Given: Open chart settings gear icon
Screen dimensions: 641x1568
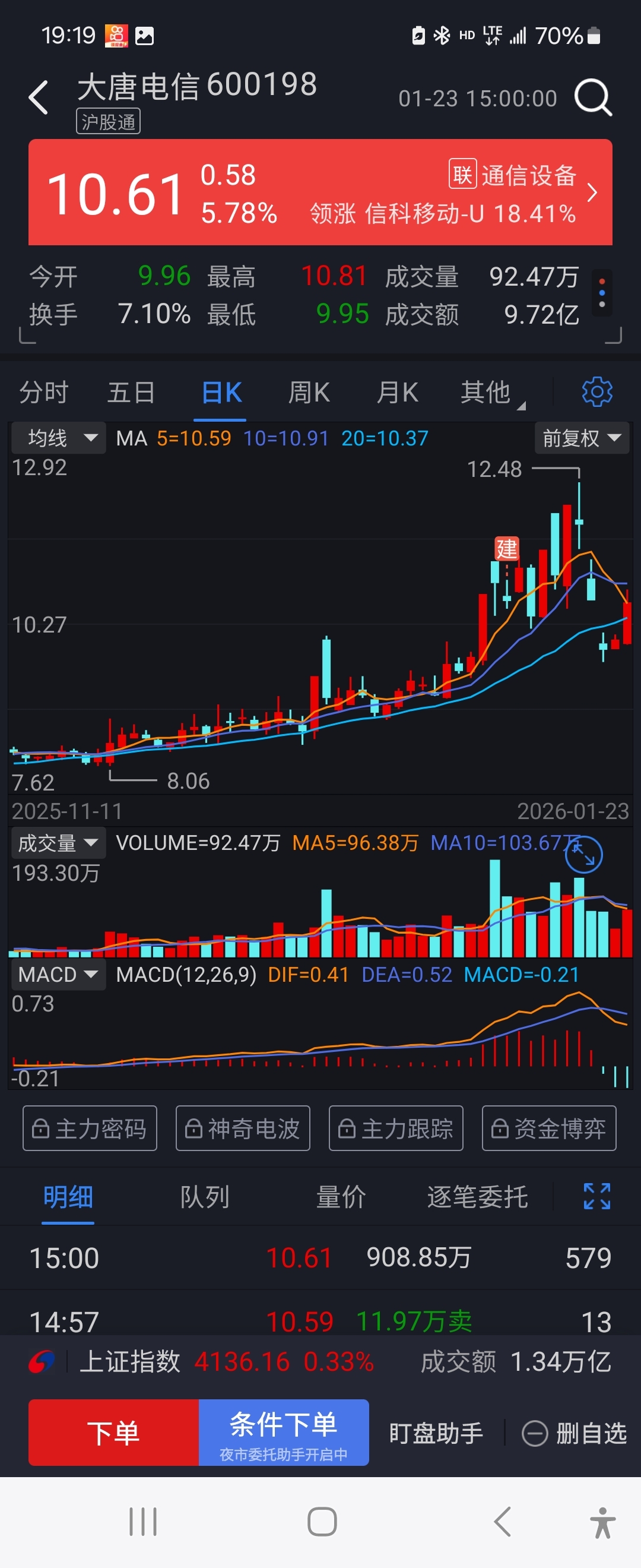Looking at the screenshot, I should click(596, 392).
